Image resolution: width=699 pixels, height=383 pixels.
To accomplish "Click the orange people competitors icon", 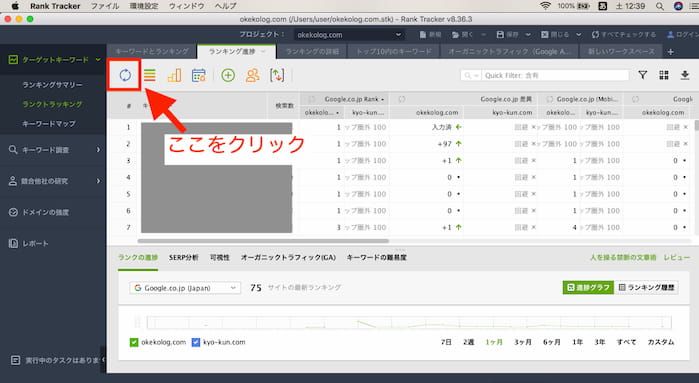I will pos(252,75).
